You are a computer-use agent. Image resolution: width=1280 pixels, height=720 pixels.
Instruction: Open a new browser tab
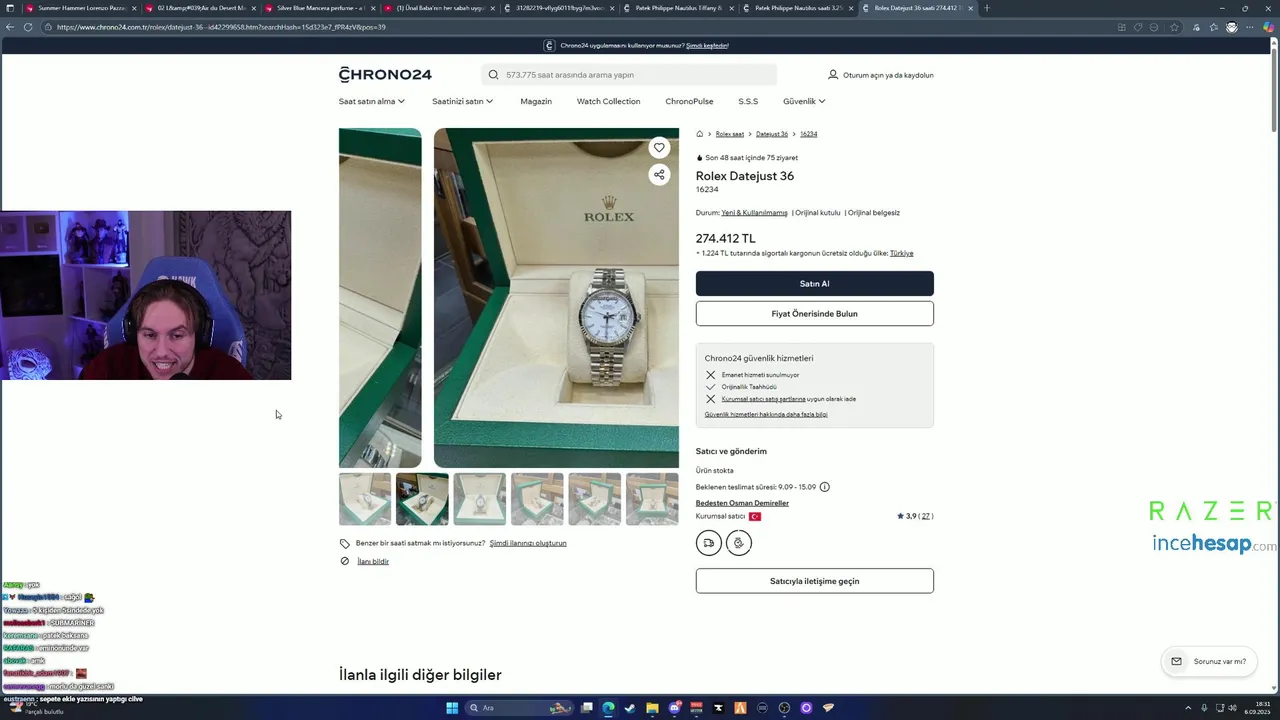987,8
